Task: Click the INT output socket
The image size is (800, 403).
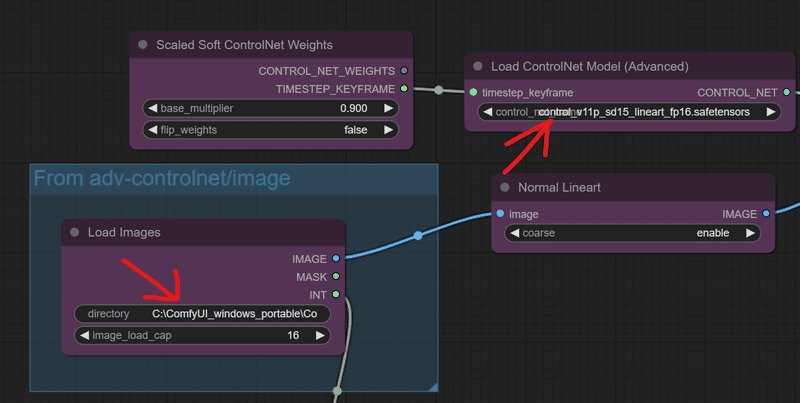Action: [x=336, y=294]
